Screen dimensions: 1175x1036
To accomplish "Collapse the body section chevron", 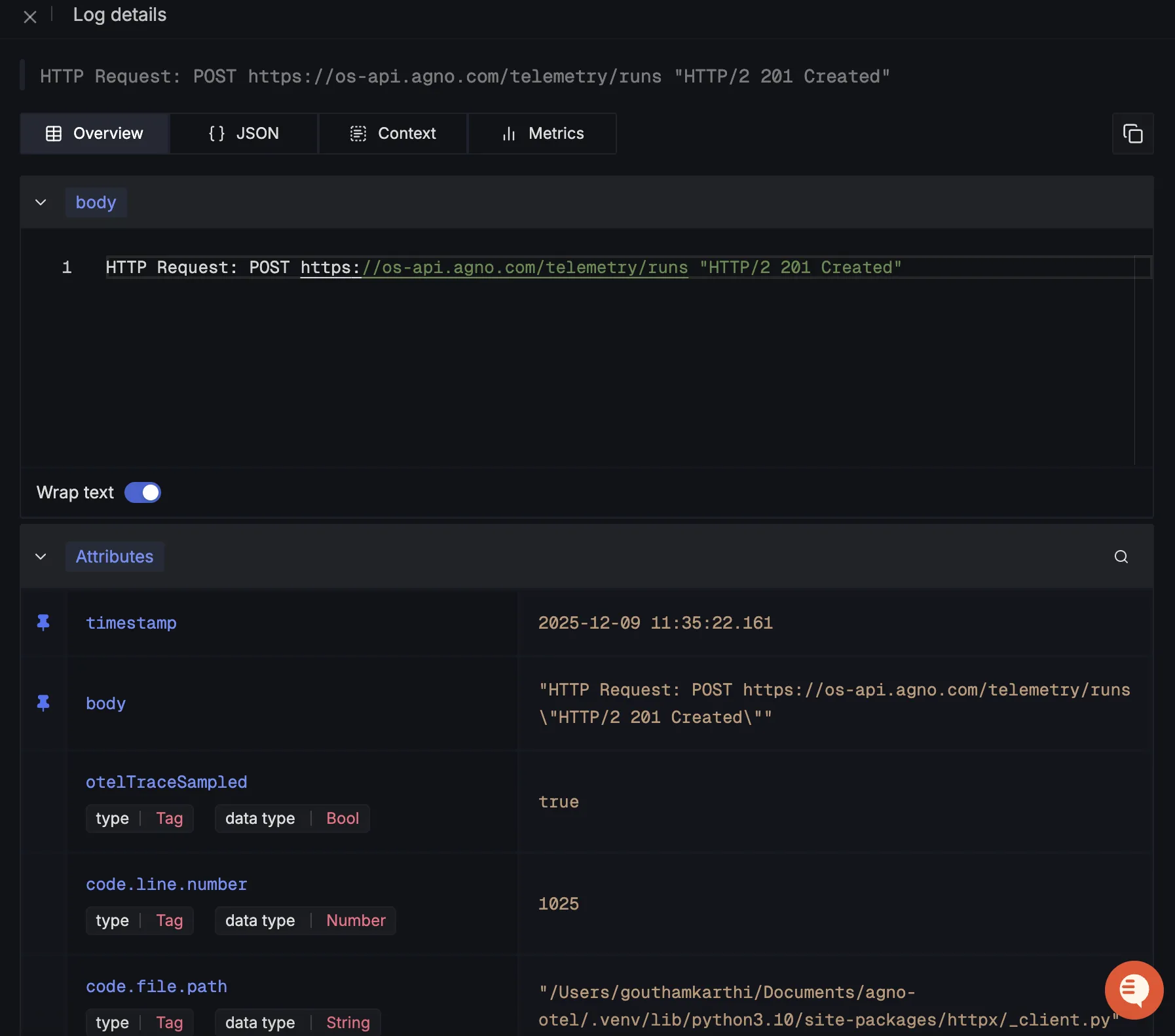I will tap(41, 202).
